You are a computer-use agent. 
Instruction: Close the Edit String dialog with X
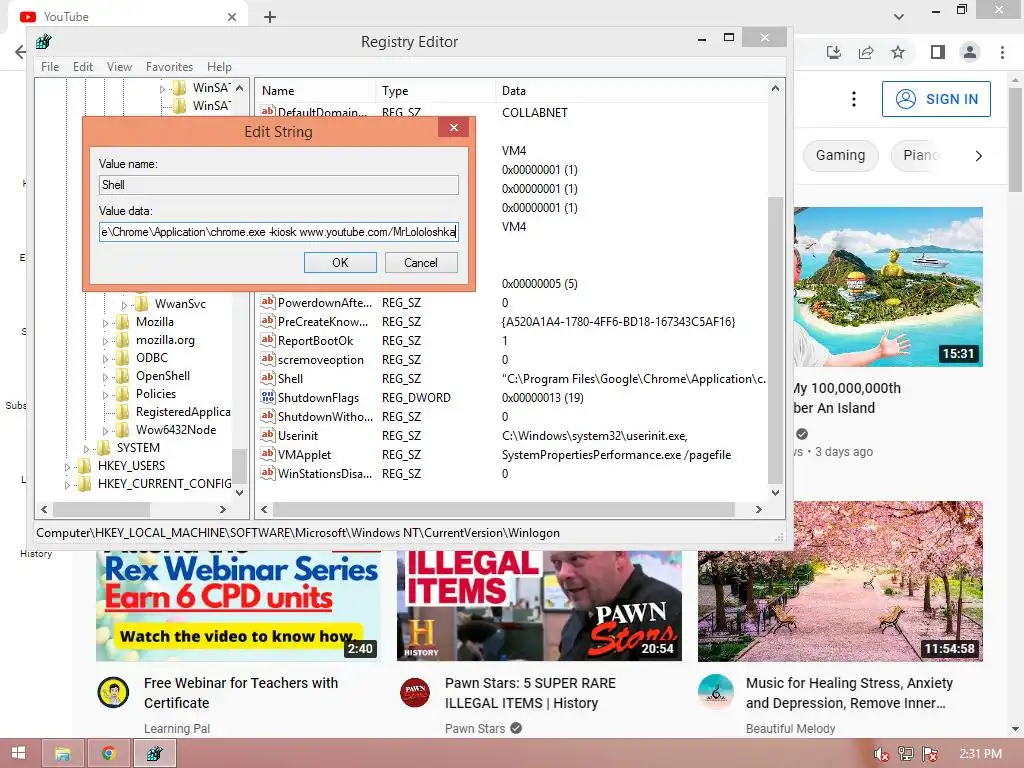click(x=454, y=127)
